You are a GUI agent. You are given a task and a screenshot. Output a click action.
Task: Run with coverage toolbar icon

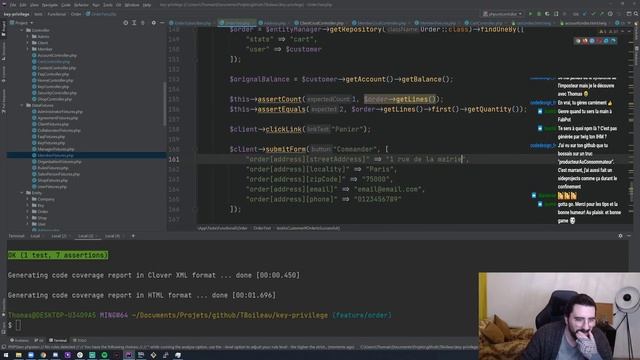(547, 14)
